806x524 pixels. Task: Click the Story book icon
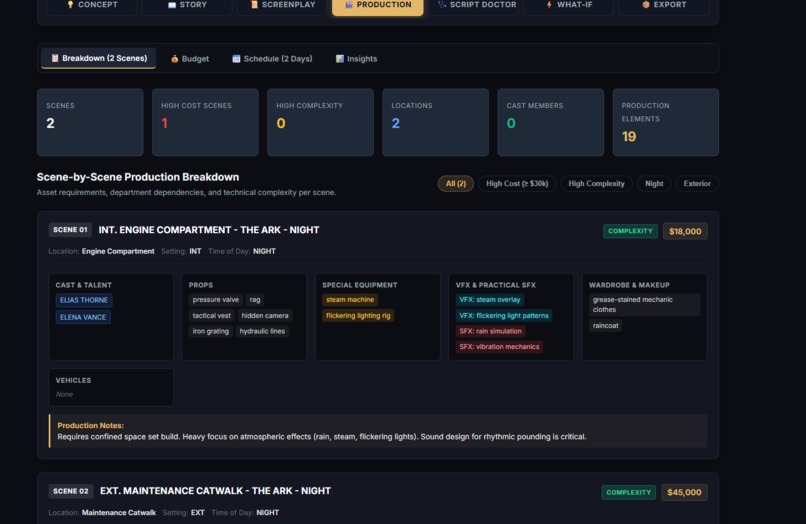(x=172, y=5)
